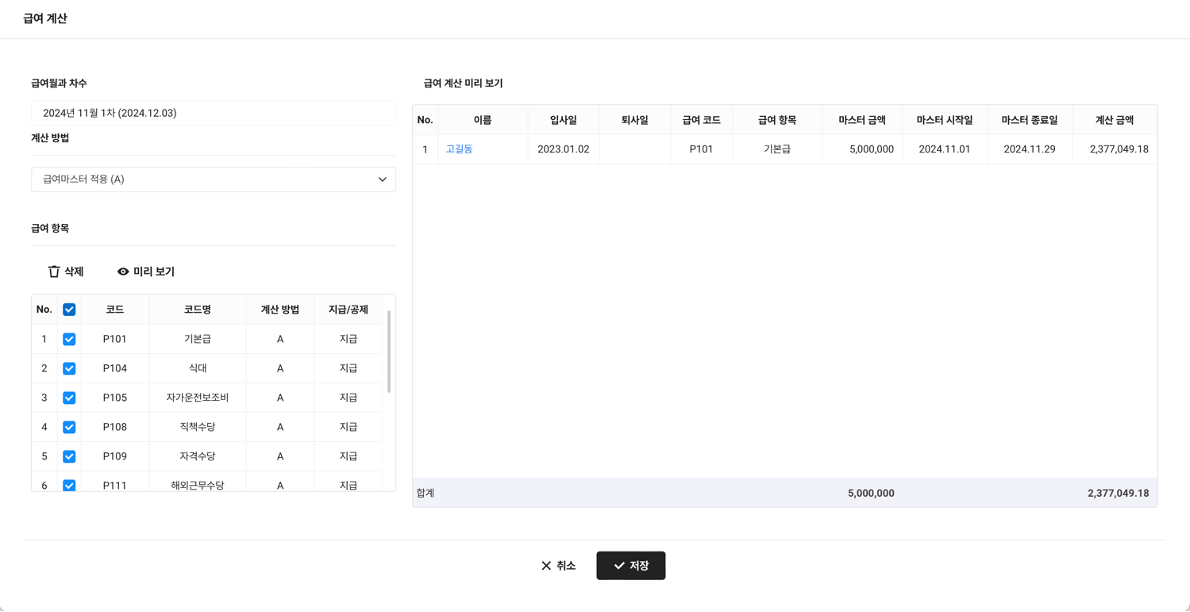Click the eye icon for 미리 보기

123,272
